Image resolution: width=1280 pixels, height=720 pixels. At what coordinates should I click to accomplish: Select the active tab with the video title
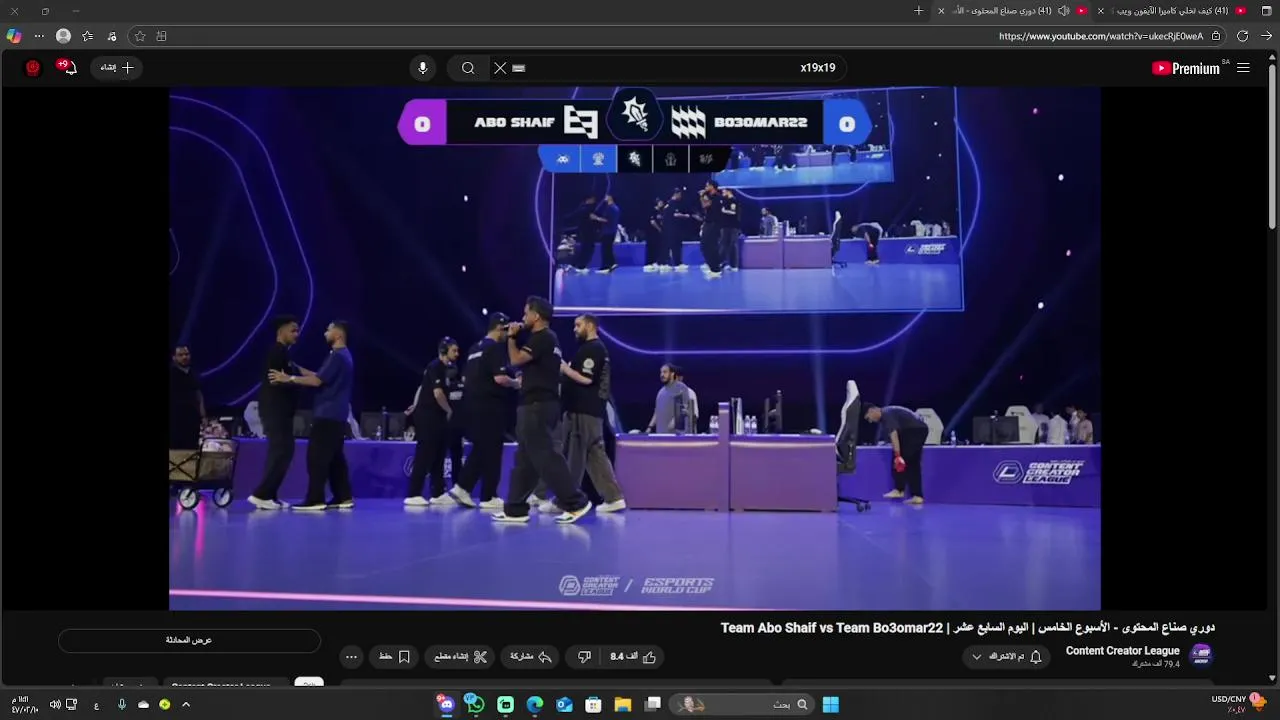1013,11
